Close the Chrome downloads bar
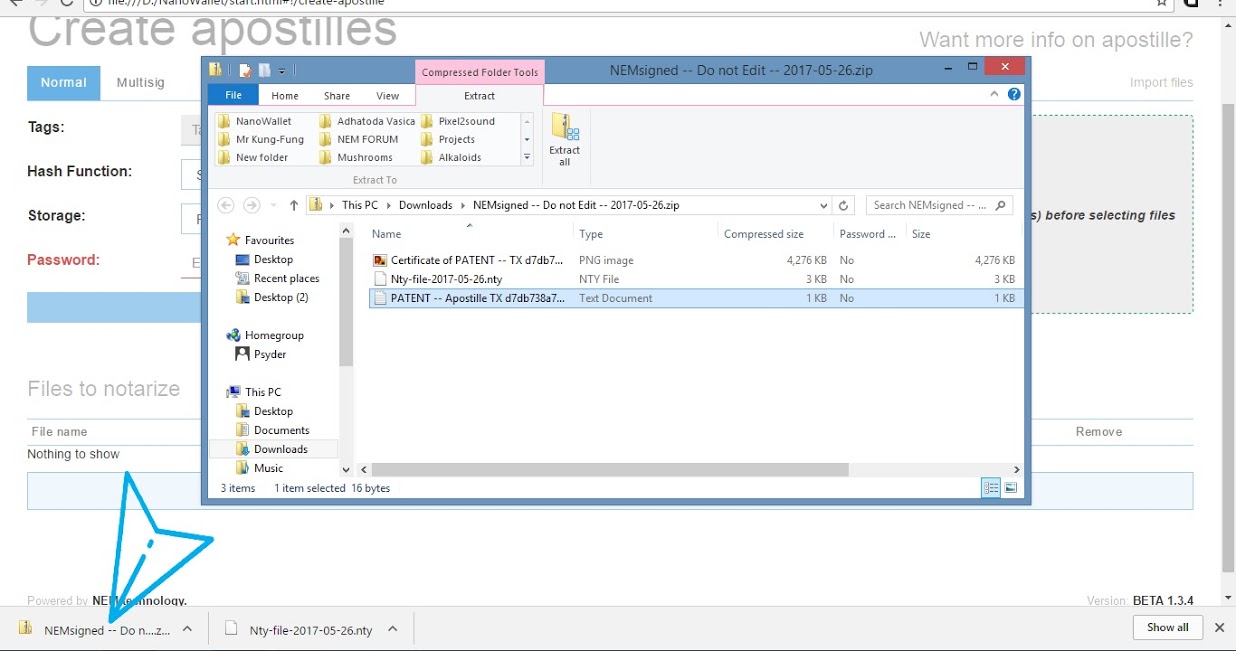This screenshot has height=651, width=1236. [1219, 628]
